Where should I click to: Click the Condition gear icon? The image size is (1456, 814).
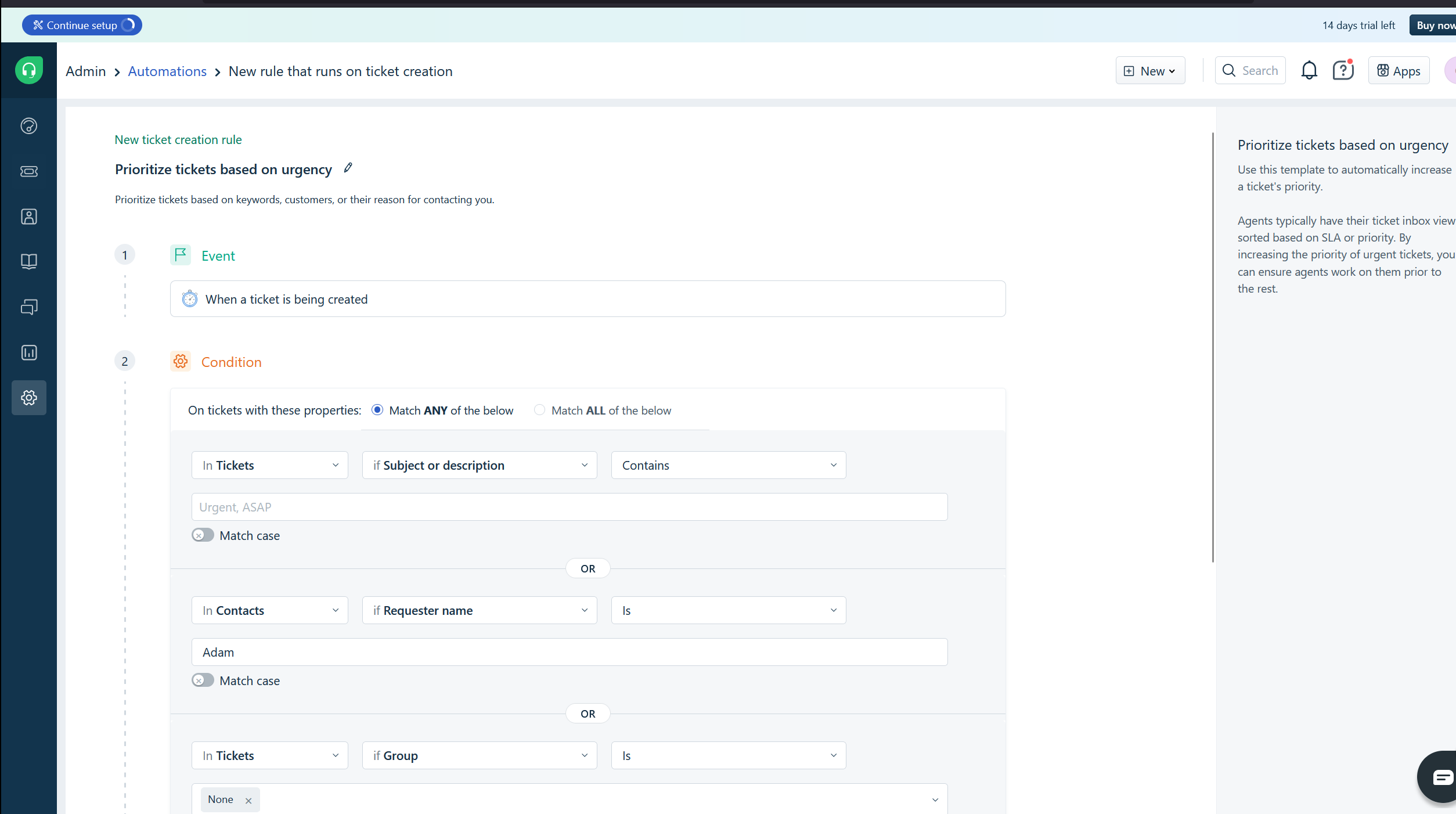(x=181, y=361)
